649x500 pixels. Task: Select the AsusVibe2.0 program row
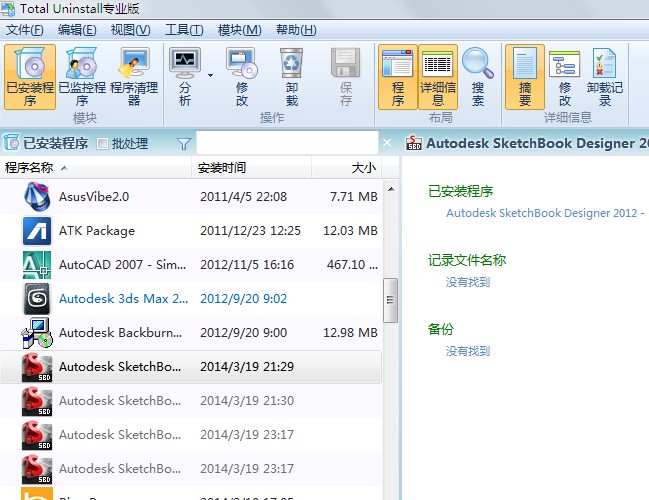(191, 197)
